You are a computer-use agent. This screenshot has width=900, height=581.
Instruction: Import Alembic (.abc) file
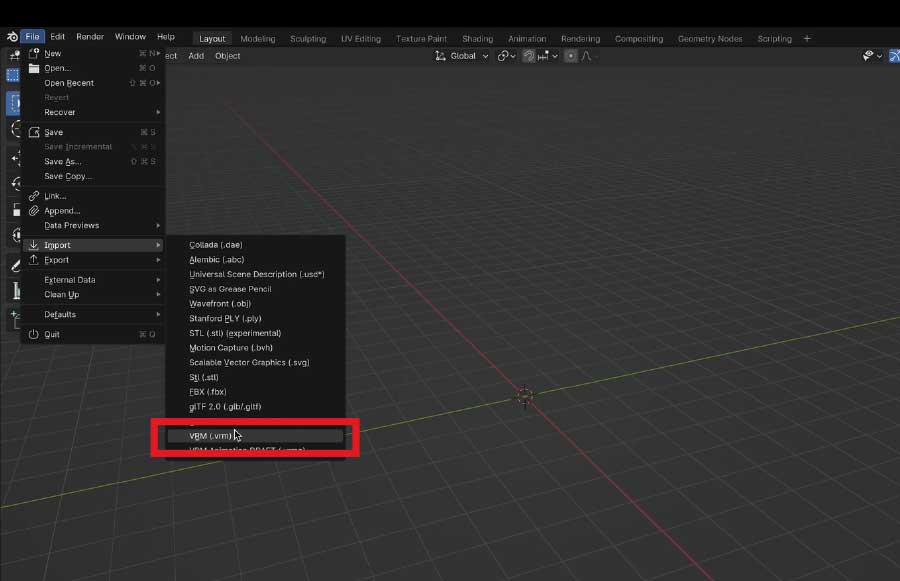pyautogui.click(x=255, y=259)
